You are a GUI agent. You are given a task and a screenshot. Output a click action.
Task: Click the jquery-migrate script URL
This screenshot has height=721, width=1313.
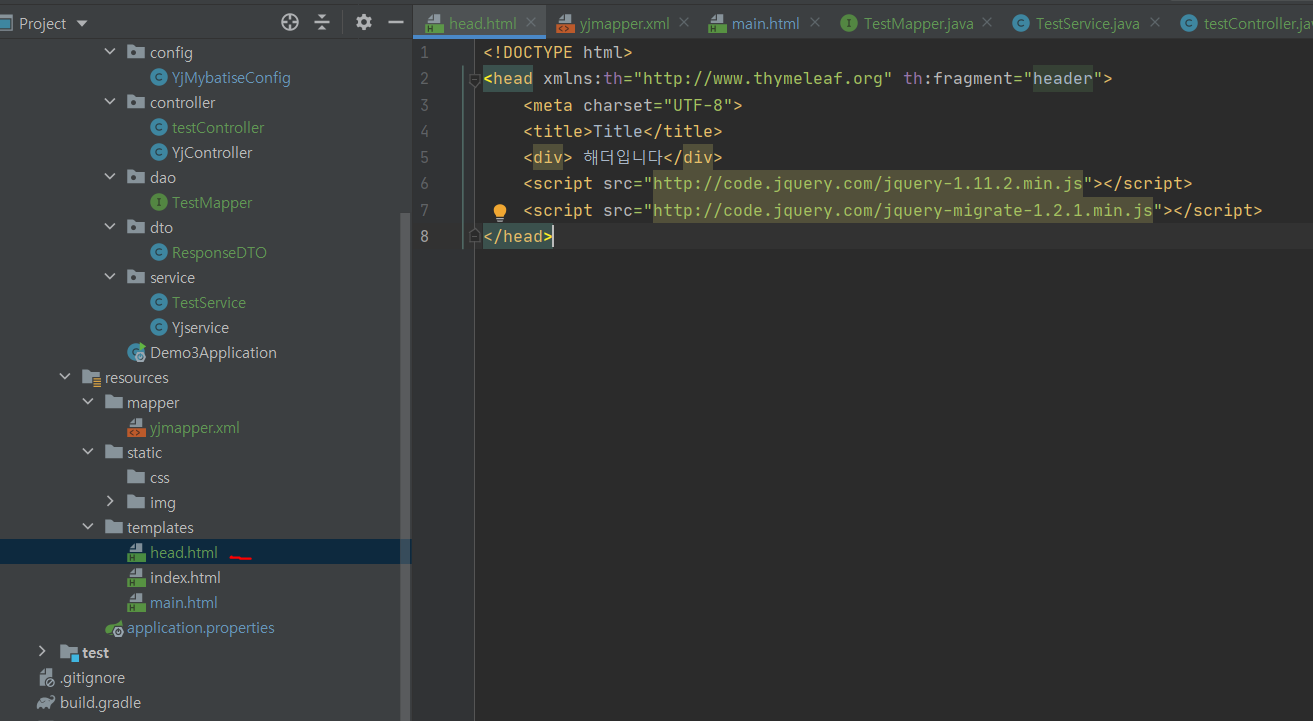(x=903, y=210)
